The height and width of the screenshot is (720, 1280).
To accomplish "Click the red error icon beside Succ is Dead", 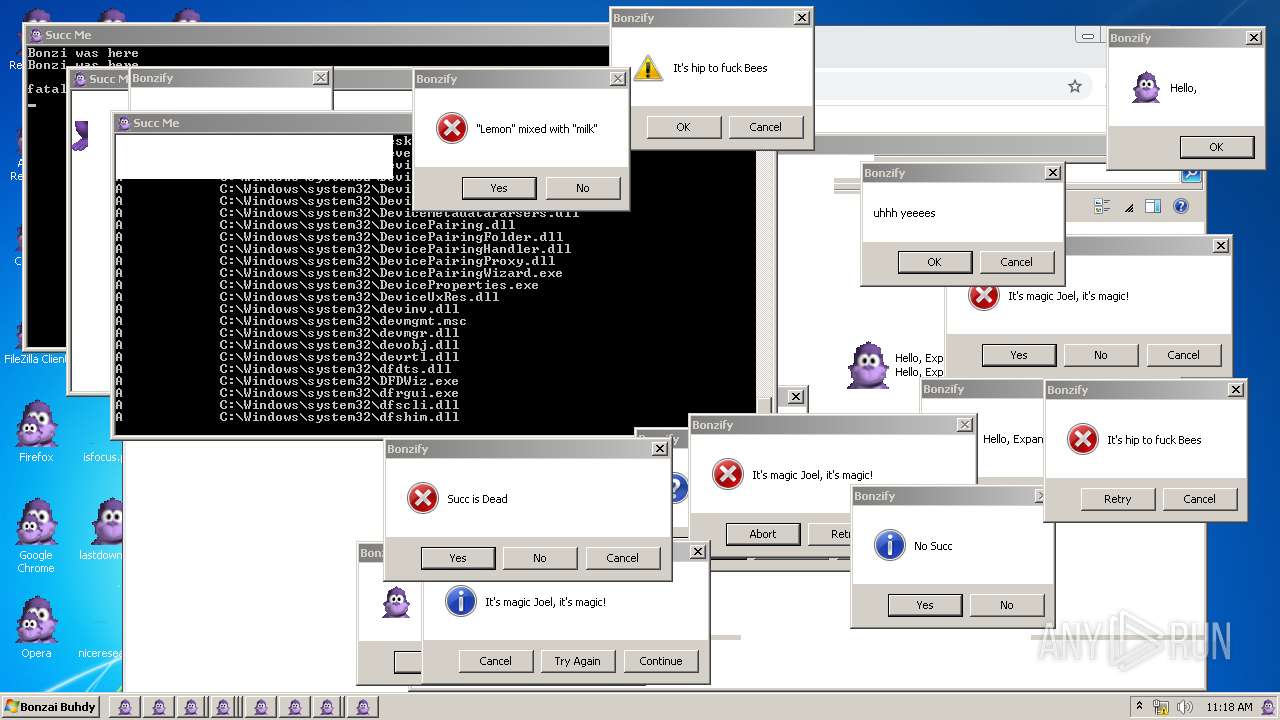I will coord(423,498).
